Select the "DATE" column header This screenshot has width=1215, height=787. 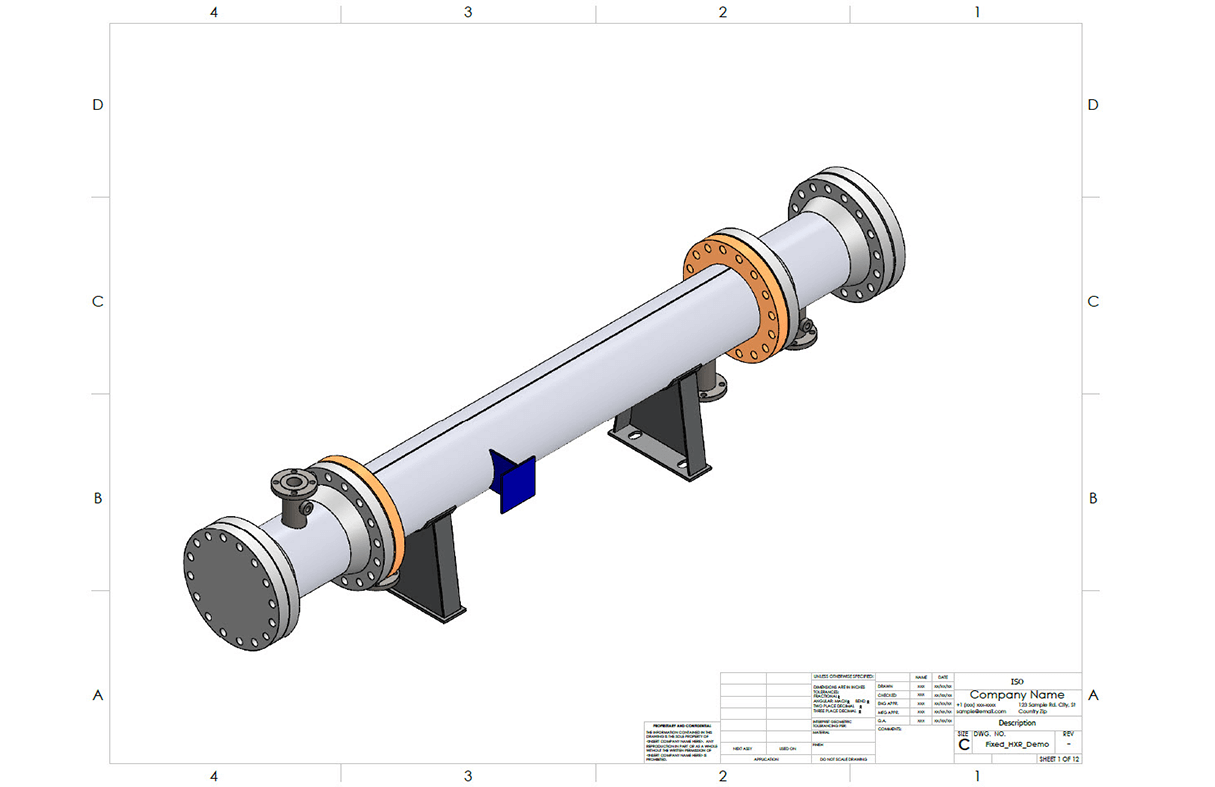click(x=943, y=677)
